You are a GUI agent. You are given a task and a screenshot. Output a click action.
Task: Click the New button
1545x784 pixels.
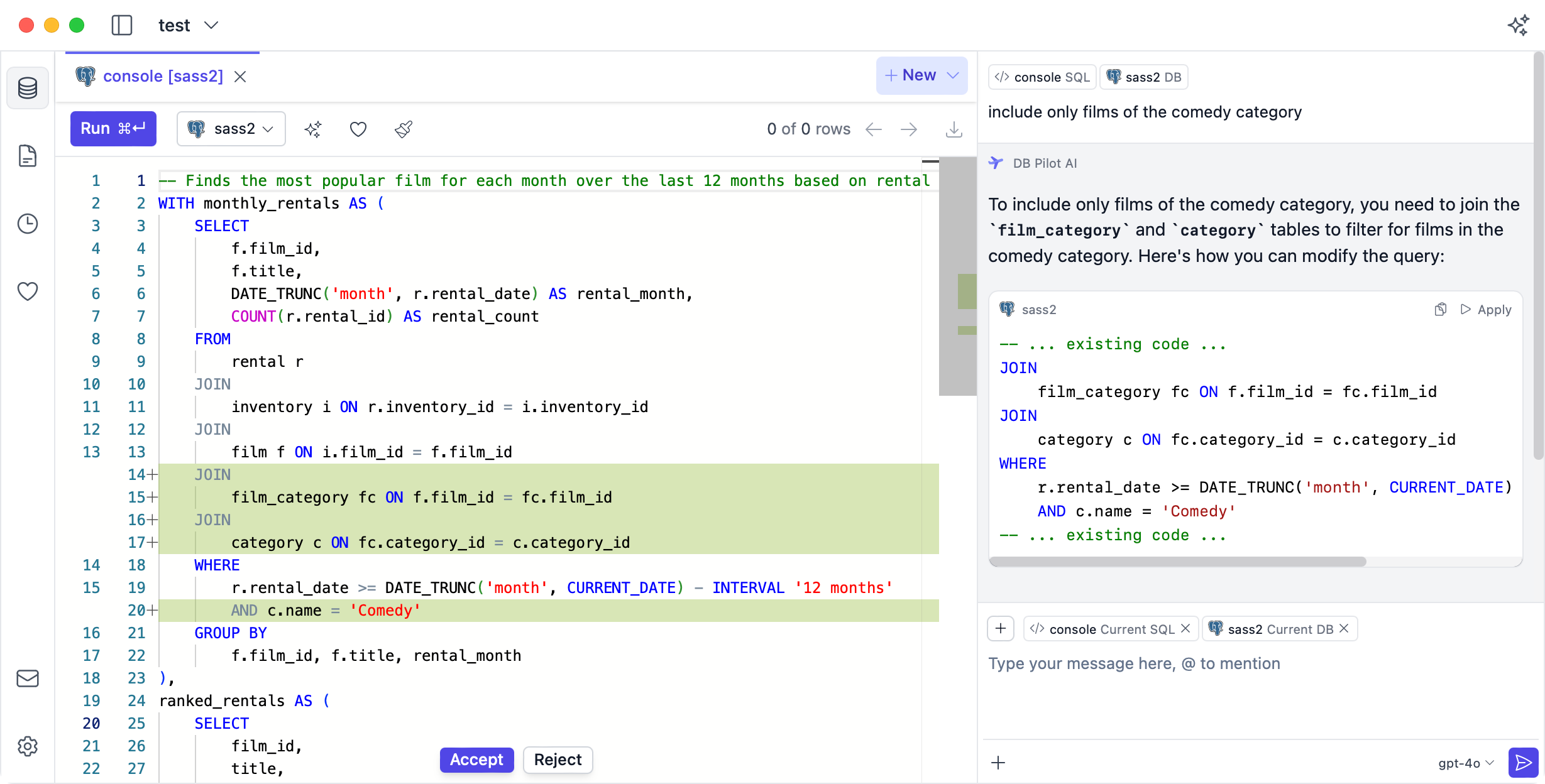point(910,75)
